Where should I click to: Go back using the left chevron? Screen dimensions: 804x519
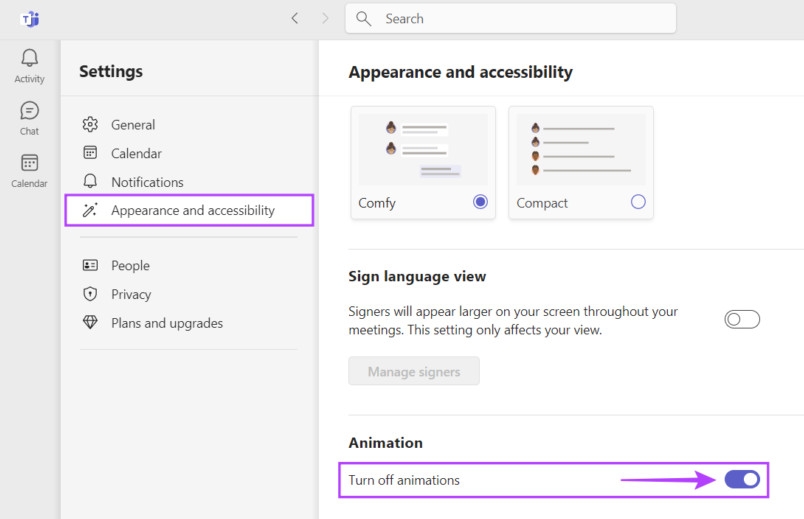(x=294, y=18)
